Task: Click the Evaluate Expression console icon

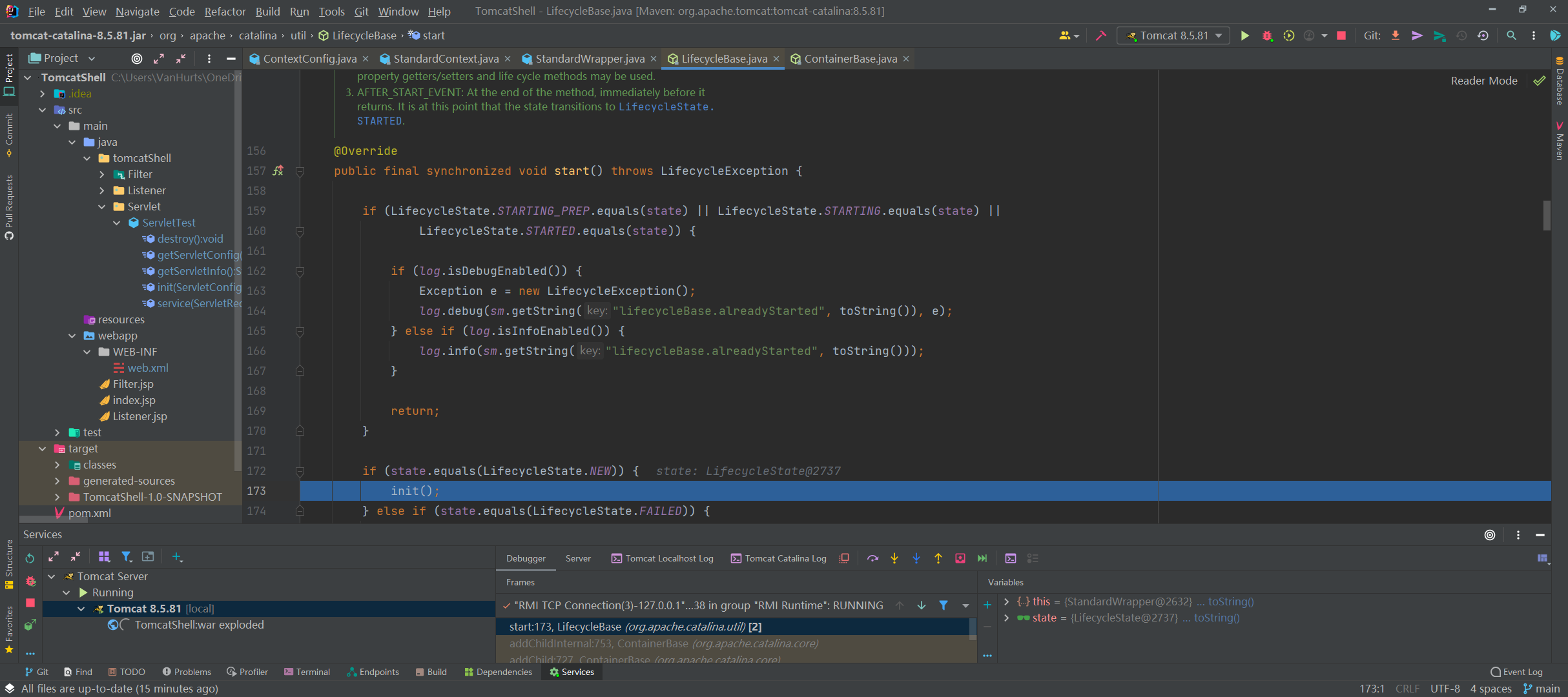Action: (x=1011, y=558)
